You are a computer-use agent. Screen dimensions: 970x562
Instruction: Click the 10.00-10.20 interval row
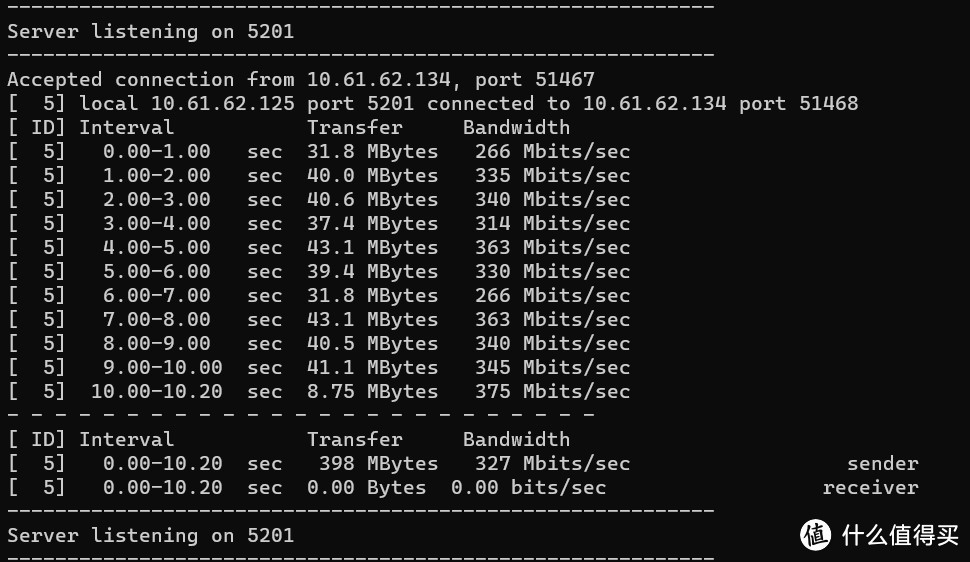click(319, 392)
